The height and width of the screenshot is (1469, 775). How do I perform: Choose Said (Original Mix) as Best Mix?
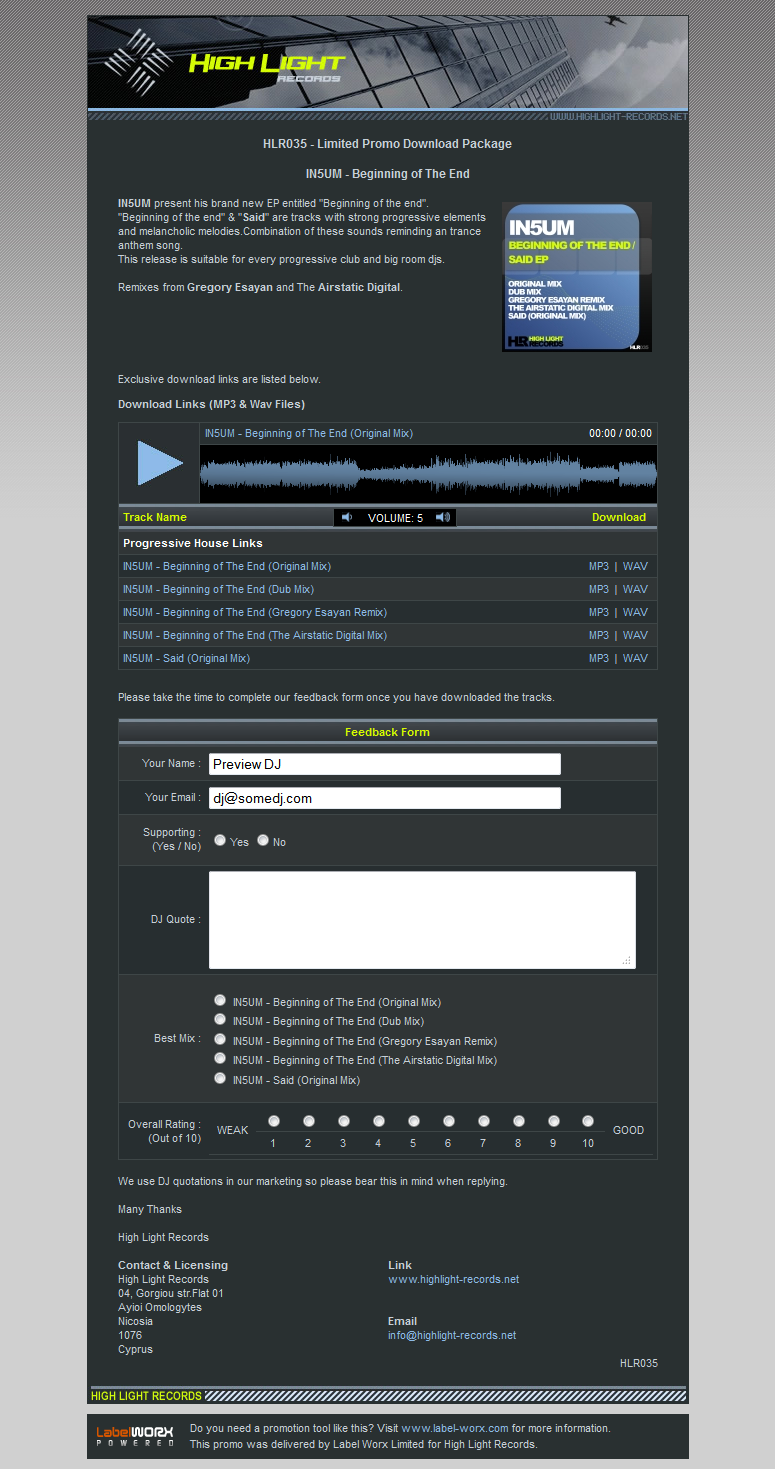(x=220, y=1078)
